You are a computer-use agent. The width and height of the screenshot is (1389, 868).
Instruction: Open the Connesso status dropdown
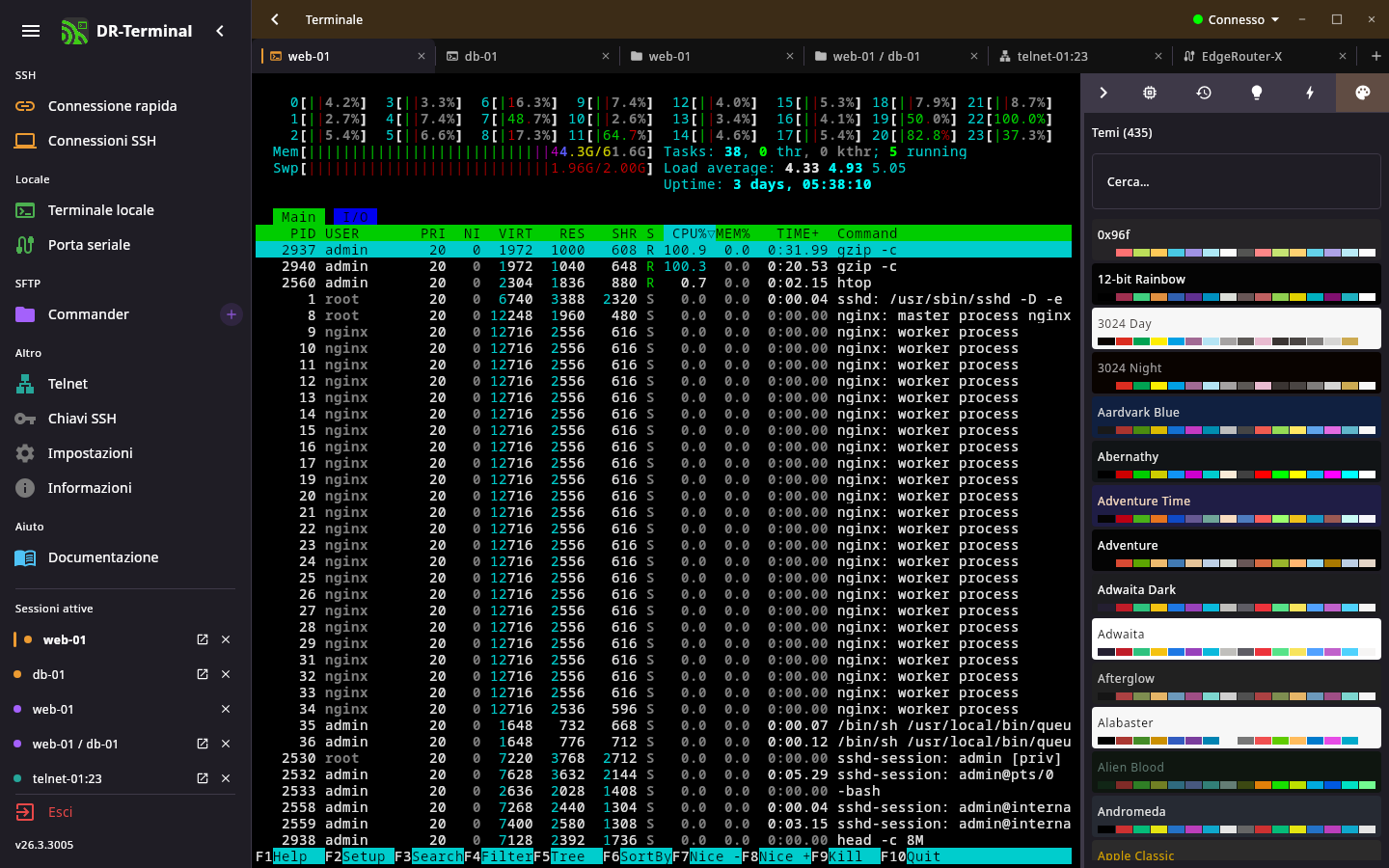(1236, 19)
